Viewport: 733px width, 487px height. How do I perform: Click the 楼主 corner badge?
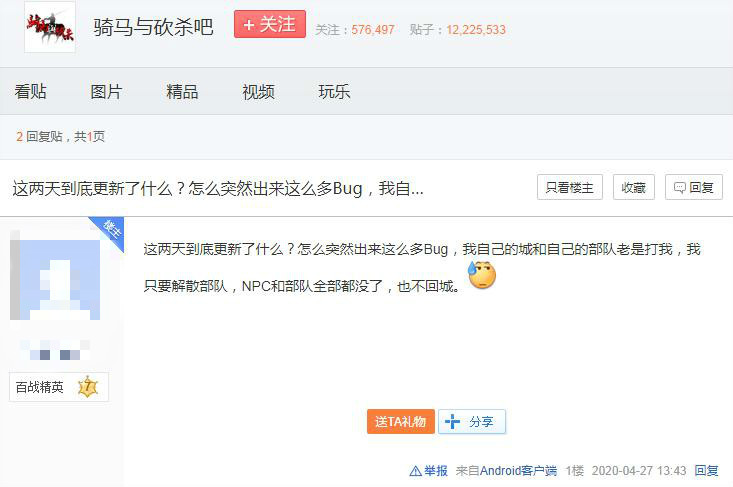point(110,231)
